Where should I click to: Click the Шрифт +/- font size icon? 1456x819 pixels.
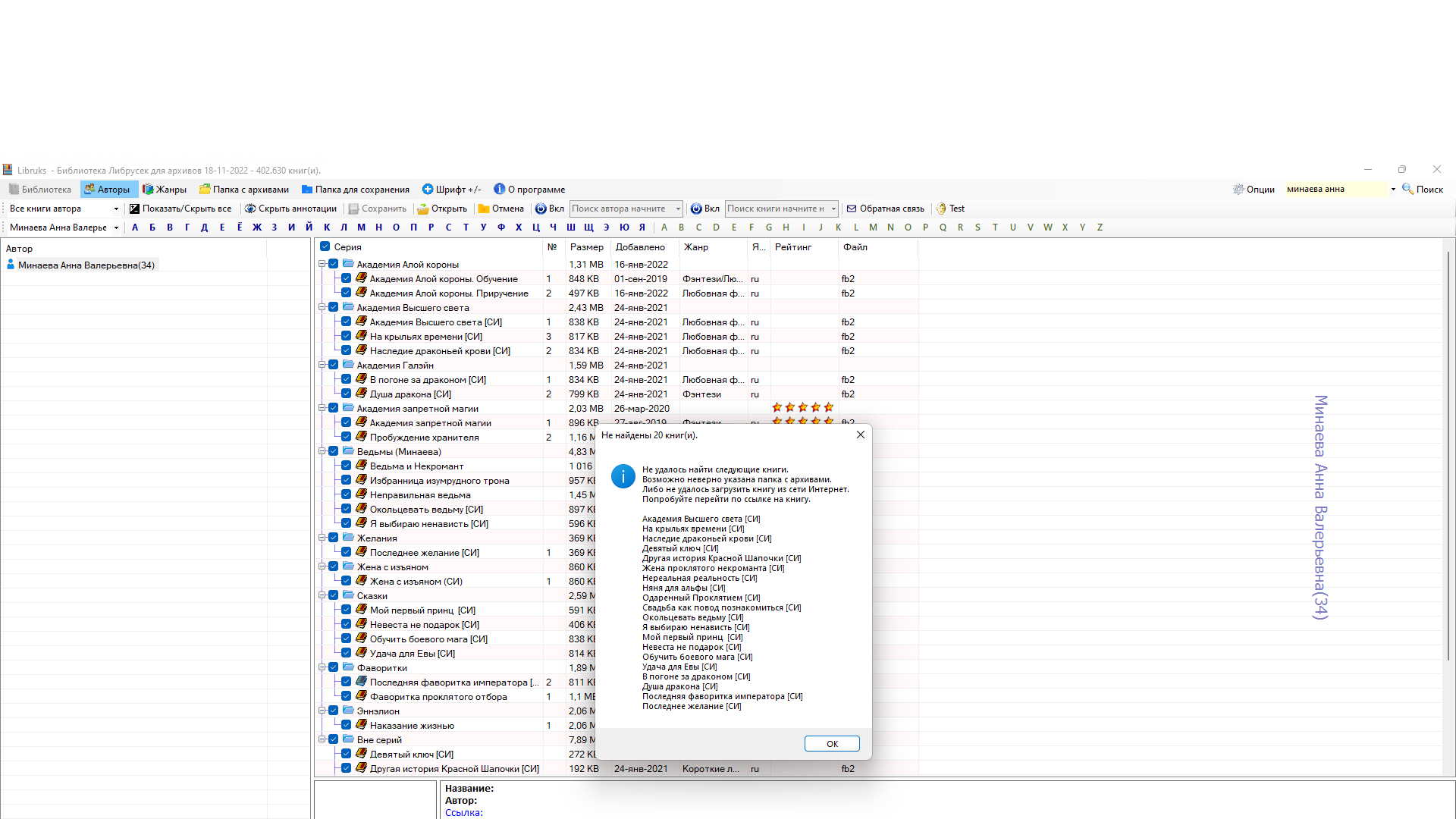tap(428, 190)
